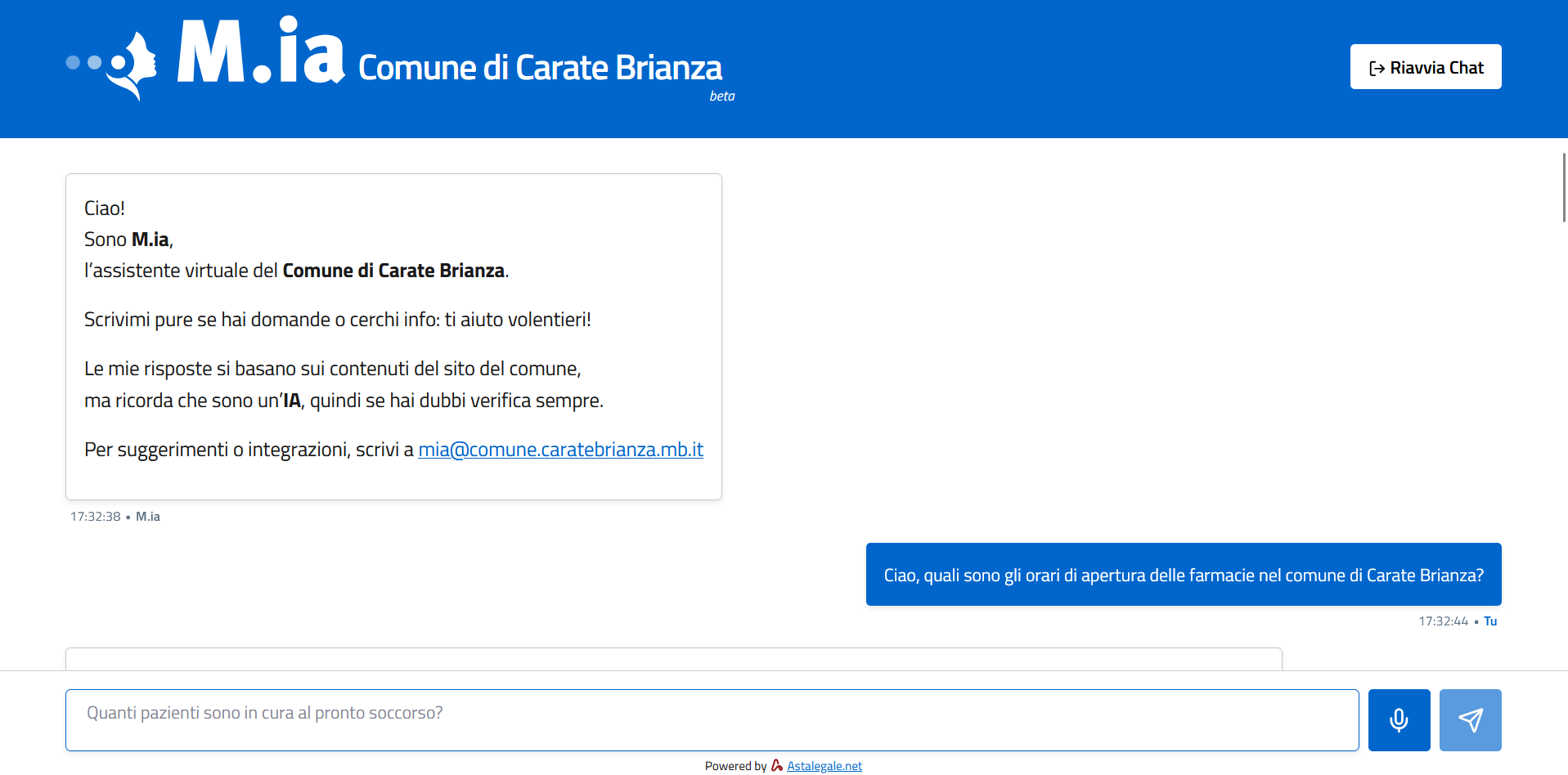Click the microphone voice input button

tap(1399, 719)
